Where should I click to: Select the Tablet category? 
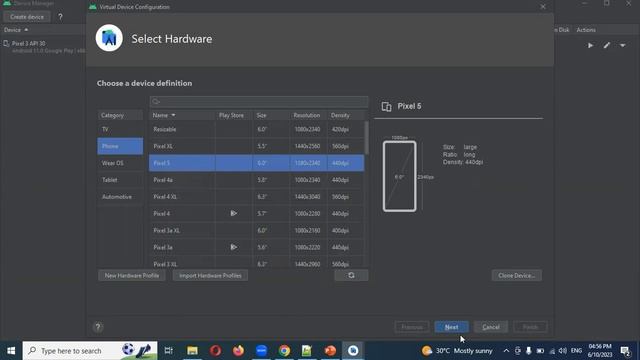coord(120,180)
